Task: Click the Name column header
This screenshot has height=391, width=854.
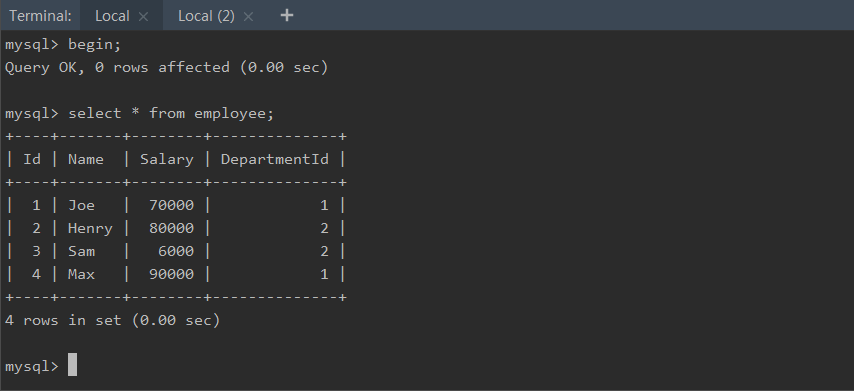Action: coord(86,160)
